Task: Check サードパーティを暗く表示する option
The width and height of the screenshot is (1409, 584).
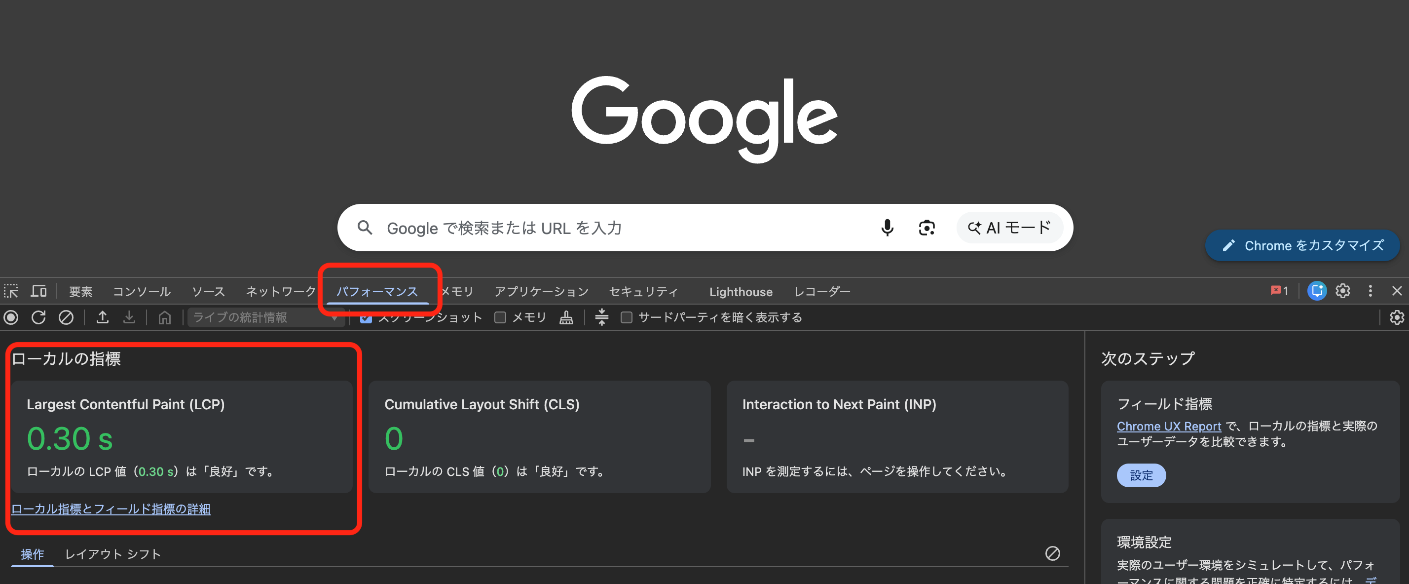Action: (x=627, y=317)
